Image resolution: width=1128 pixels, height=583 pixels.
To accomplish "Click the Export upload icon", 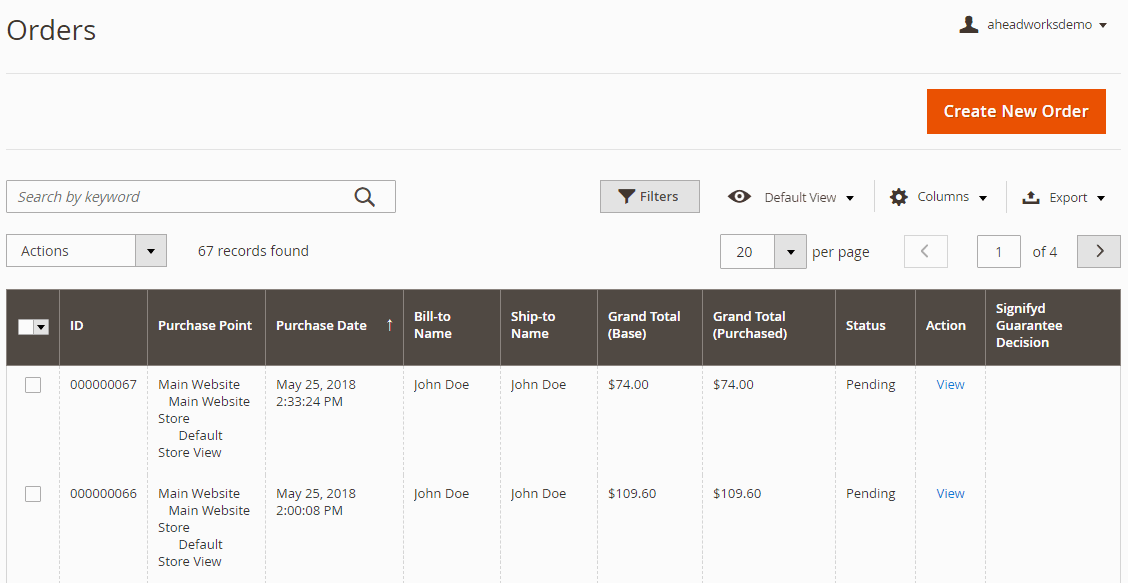I will pos(1031,197).
